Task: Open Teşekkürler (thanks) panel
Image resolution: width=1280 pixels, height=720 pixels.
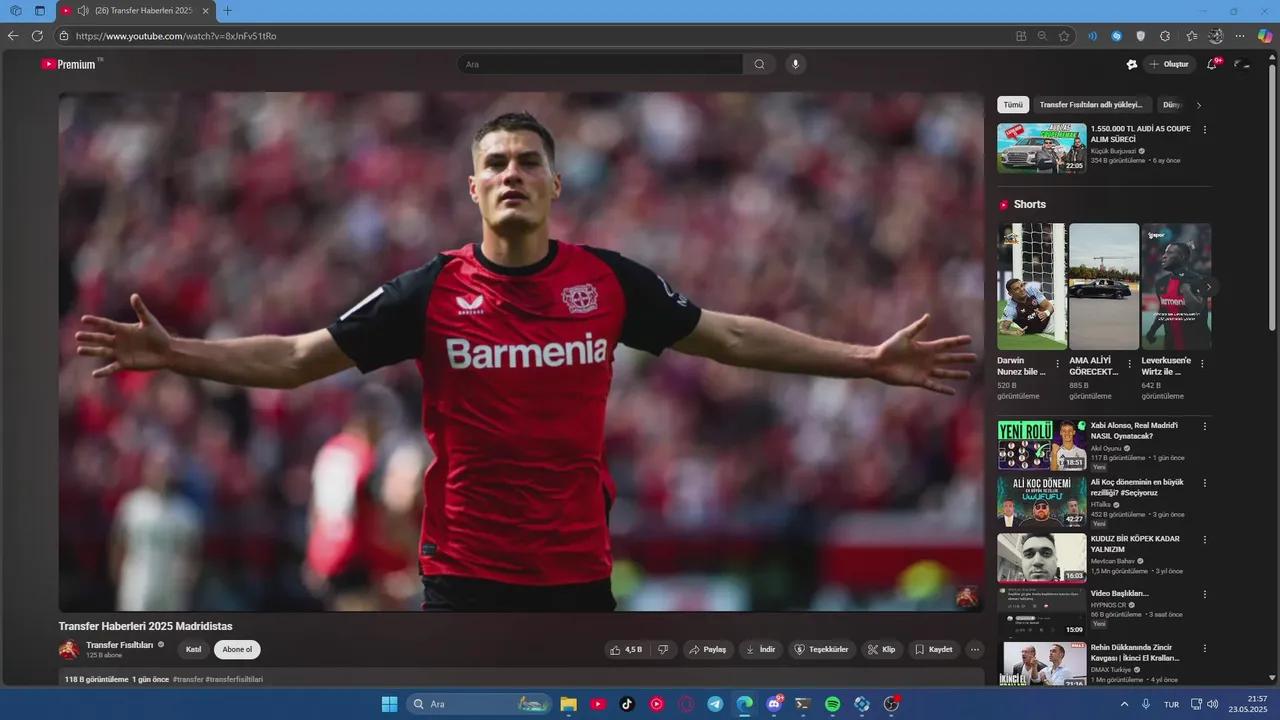Action: 822,649
